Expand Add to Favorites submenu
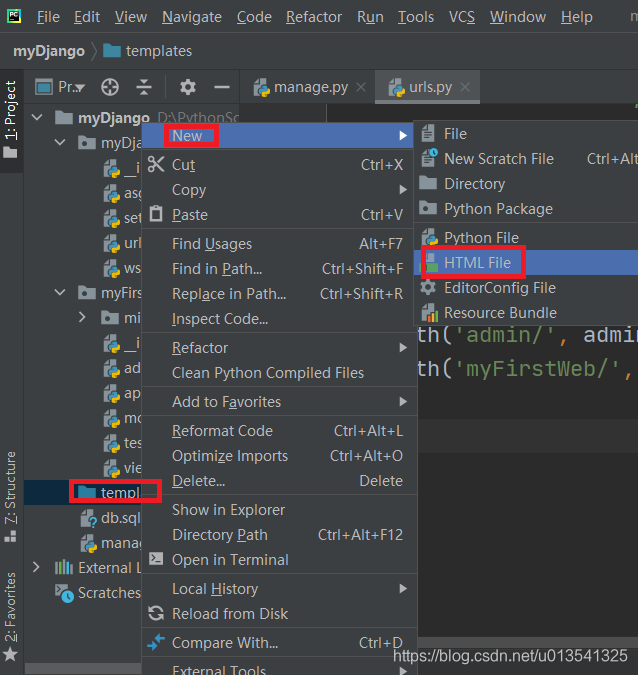638x675 pixels. (279, 402)
